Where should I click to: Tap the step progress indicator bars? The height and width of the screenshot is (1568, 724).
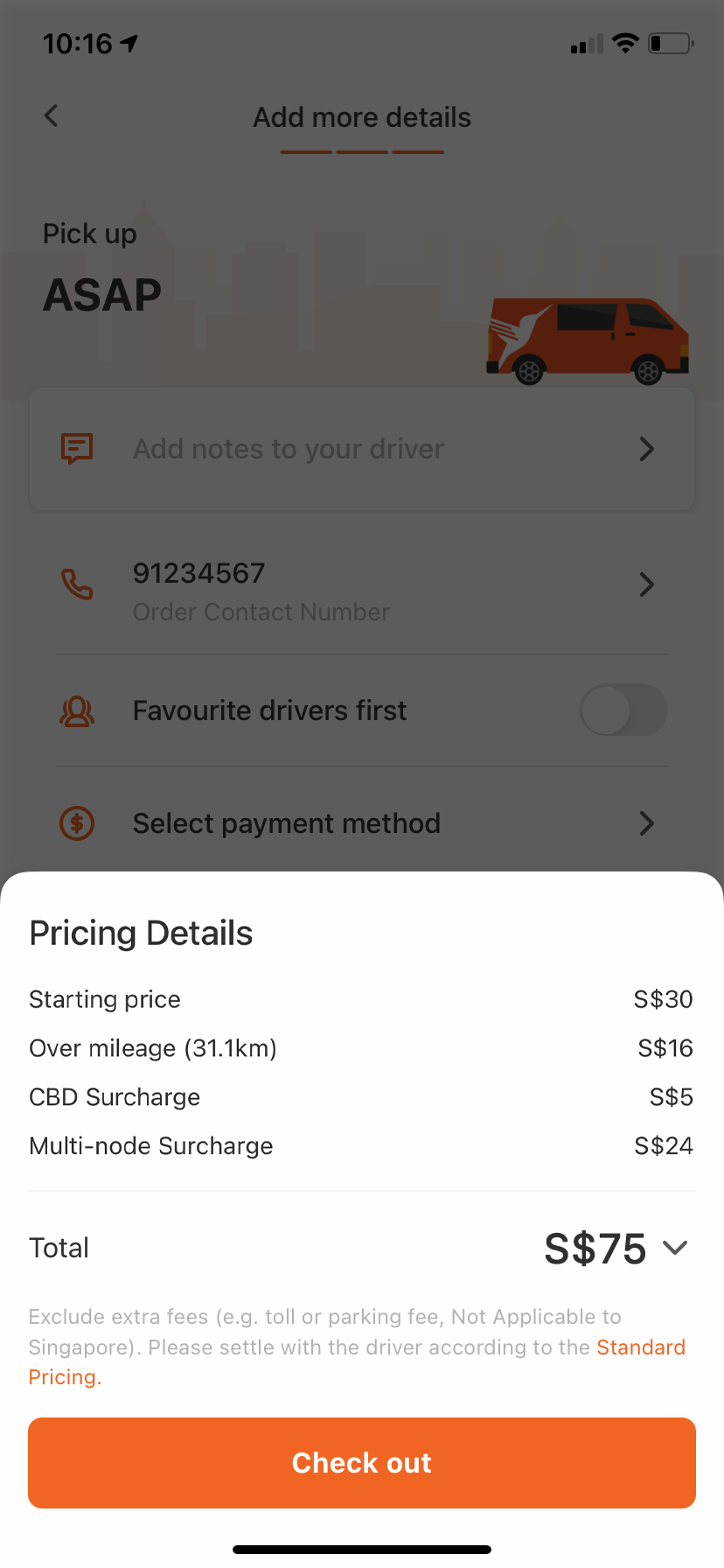[x=362, y=152]
